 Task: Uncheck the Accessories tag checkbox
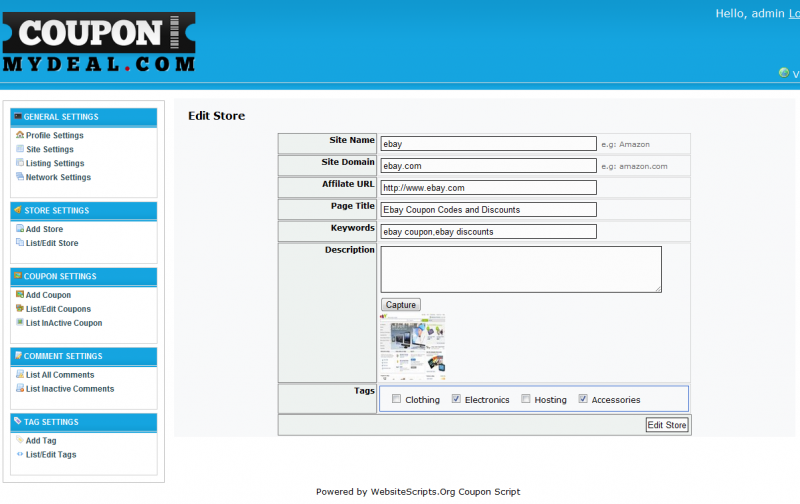[x=583, y=399]
